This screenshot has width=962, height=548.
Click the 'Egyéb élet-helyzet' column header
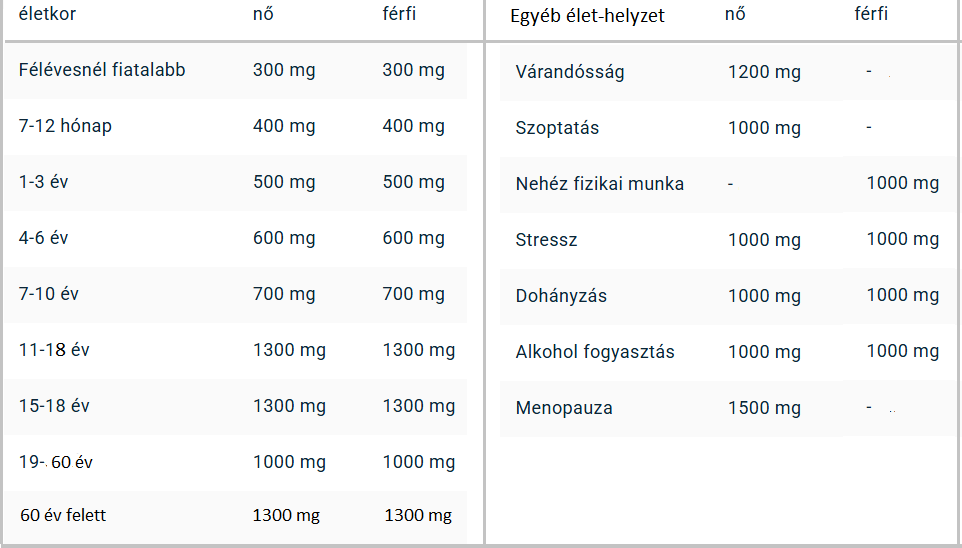point(587,16)
